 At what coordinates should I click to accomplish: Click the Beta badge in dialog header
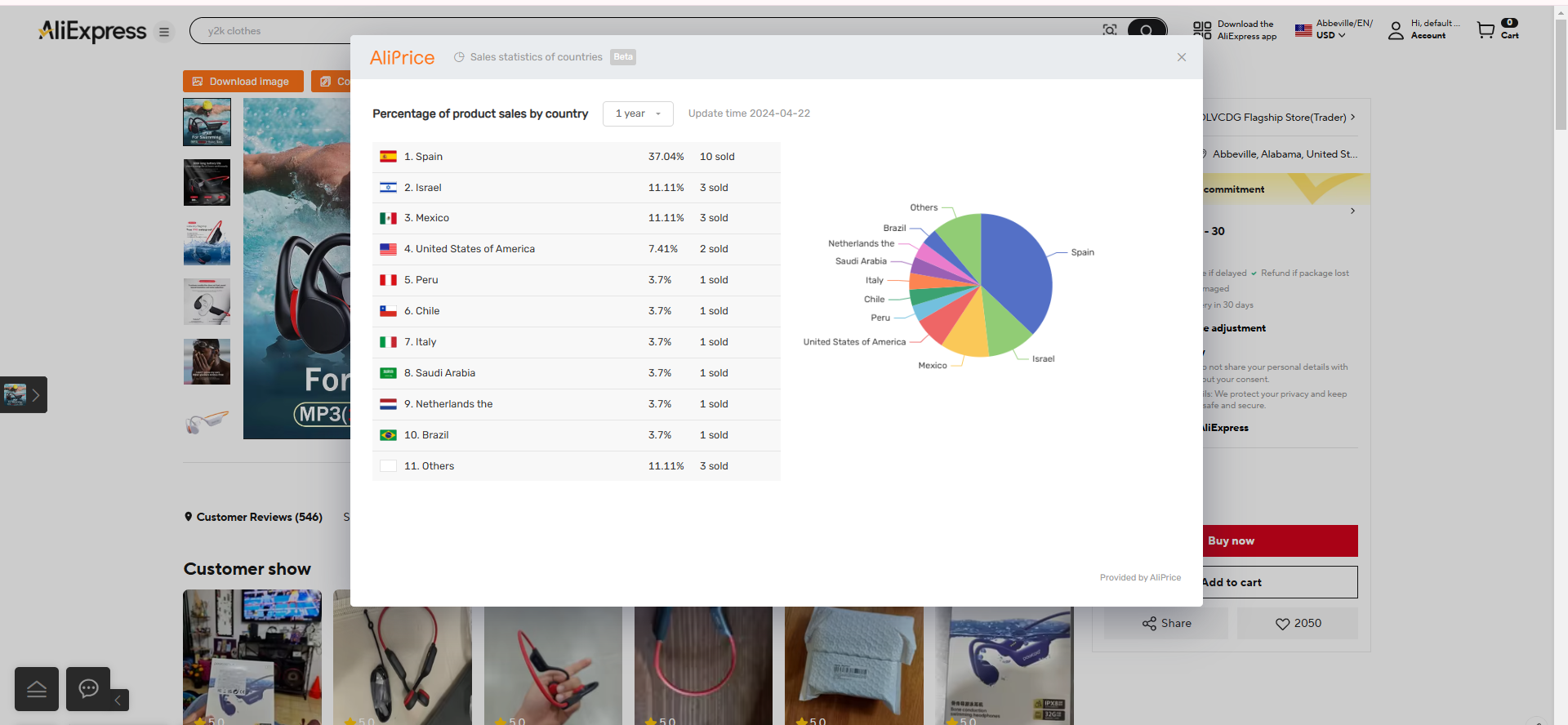623,57
